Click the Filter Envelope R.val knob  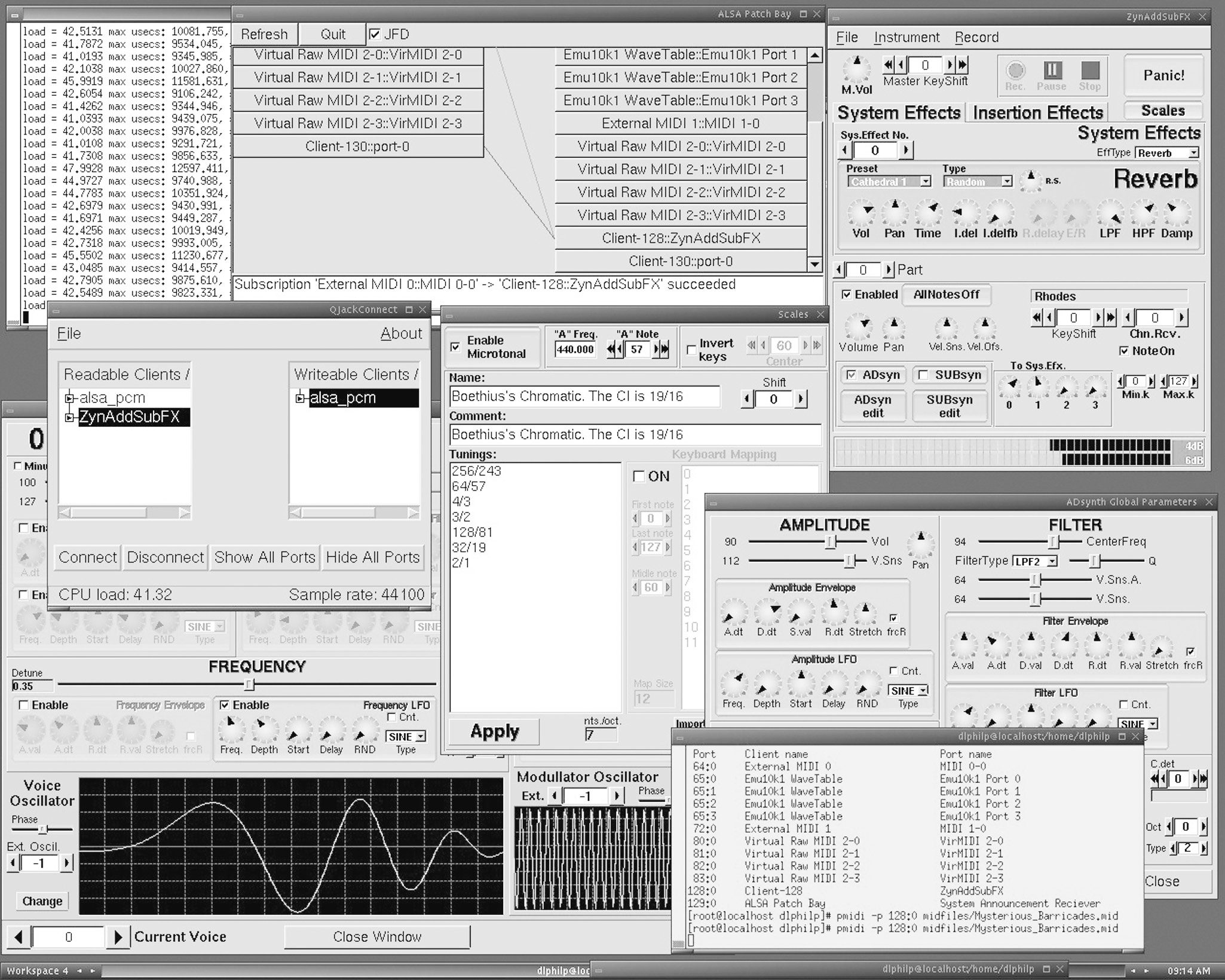1131,646
